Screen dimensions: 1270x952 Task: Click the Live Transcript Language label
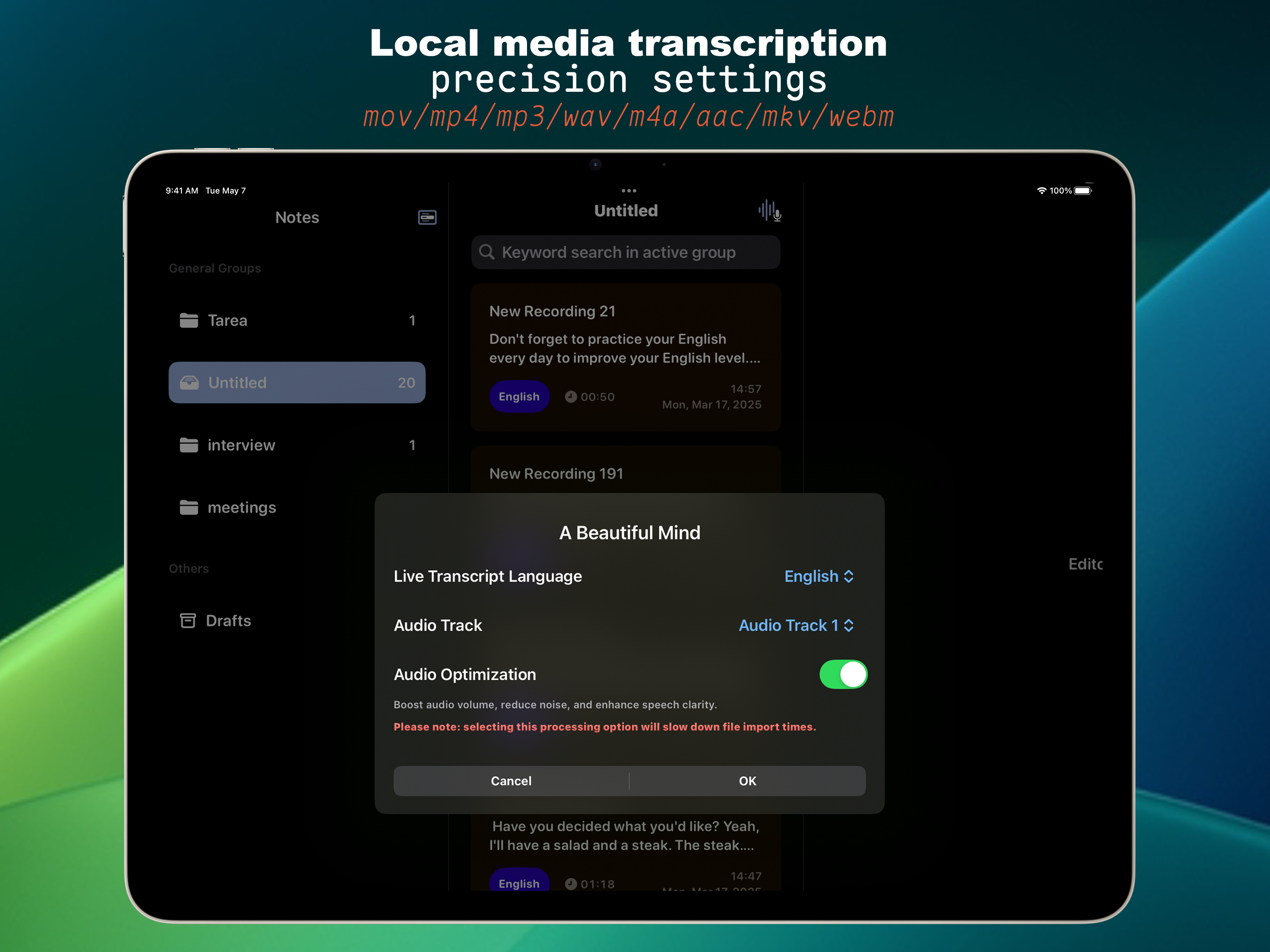(x=488, y=576)
